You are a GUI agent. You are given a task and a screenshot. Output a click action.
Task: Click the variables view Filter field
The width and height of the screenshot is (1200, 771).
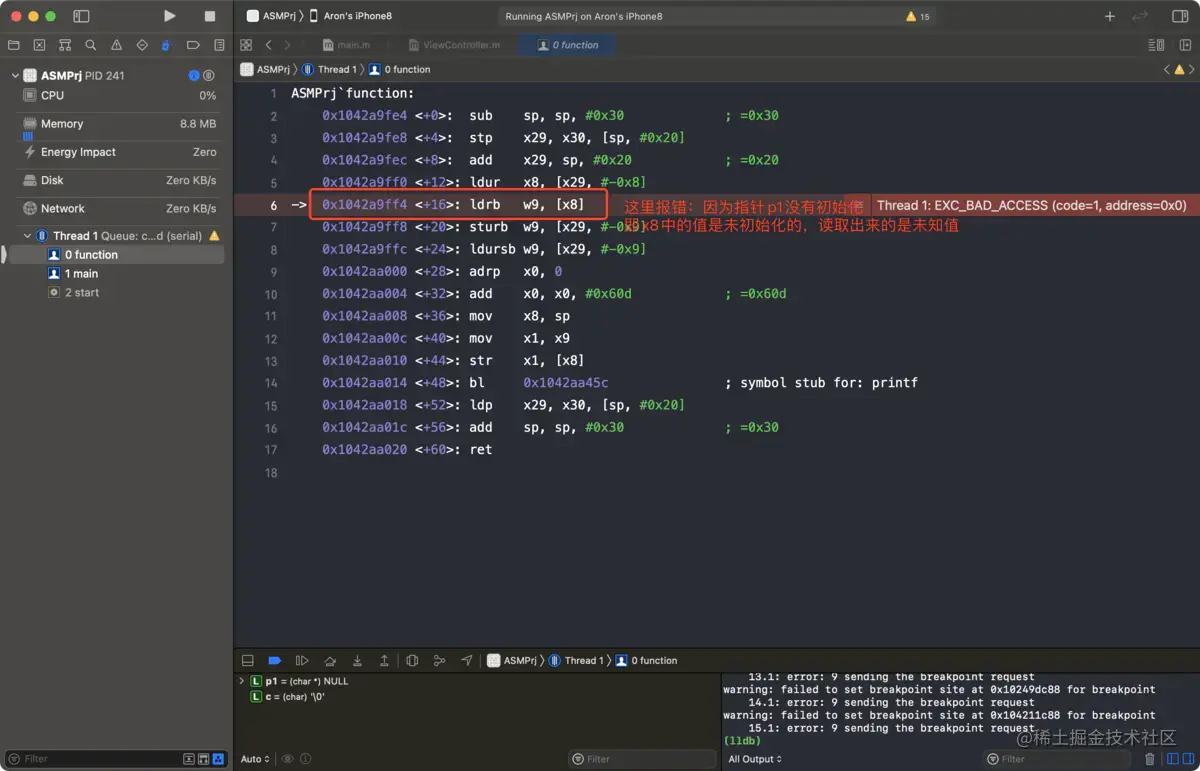tap(640, 759)
